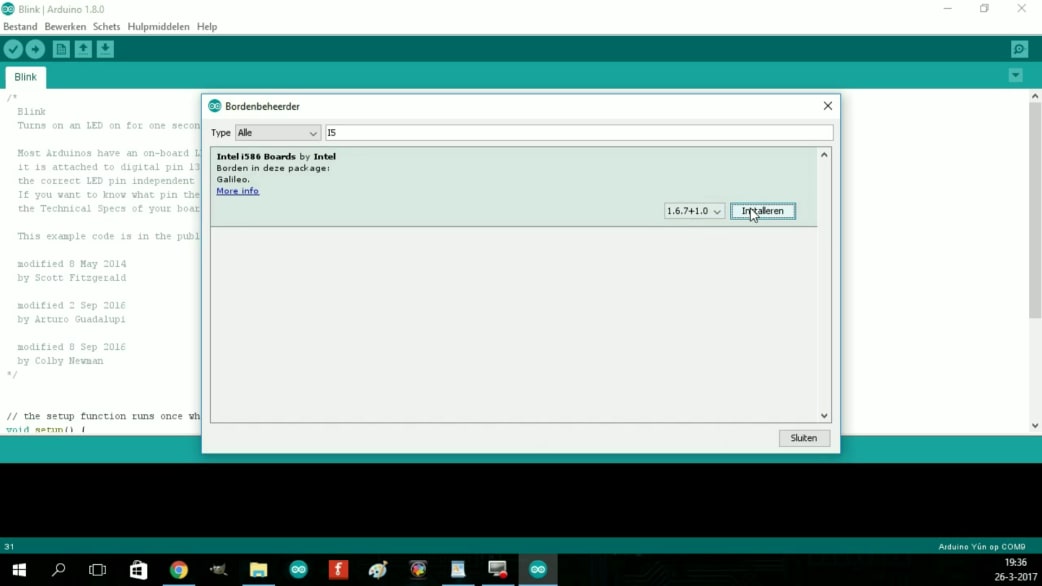Open the Schets menu

point(106,27)
